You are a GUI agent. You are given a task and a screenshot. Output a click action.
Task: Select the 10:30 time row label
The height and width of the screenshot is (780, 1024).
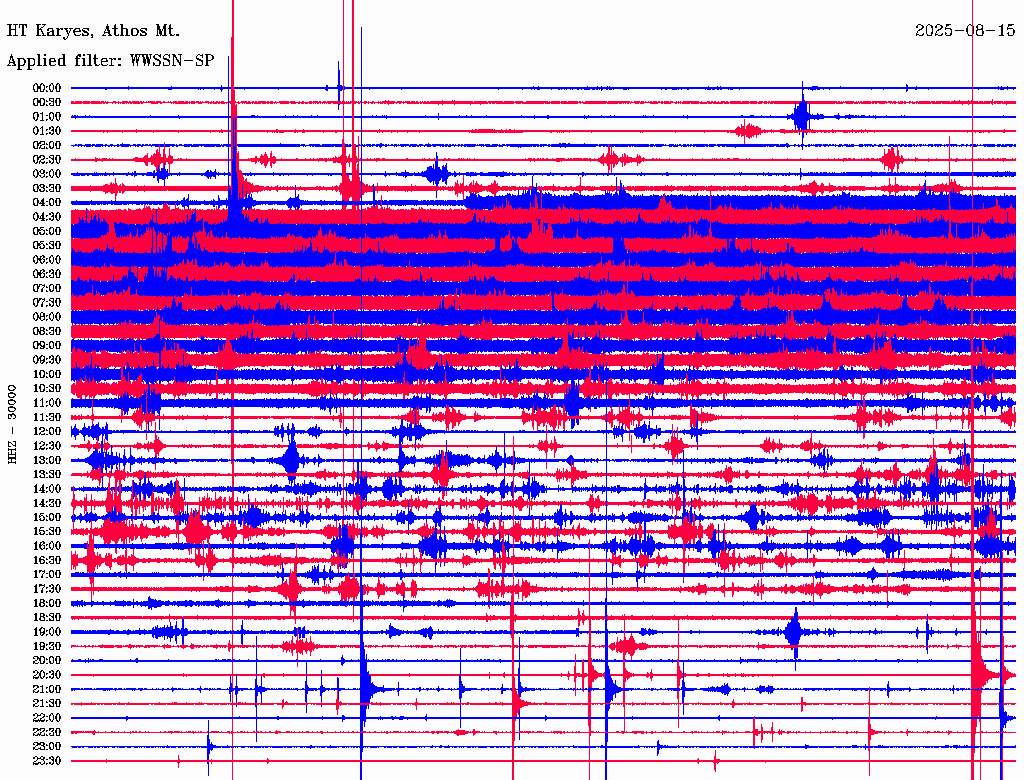pyautogui.click(x=46, y=388)
